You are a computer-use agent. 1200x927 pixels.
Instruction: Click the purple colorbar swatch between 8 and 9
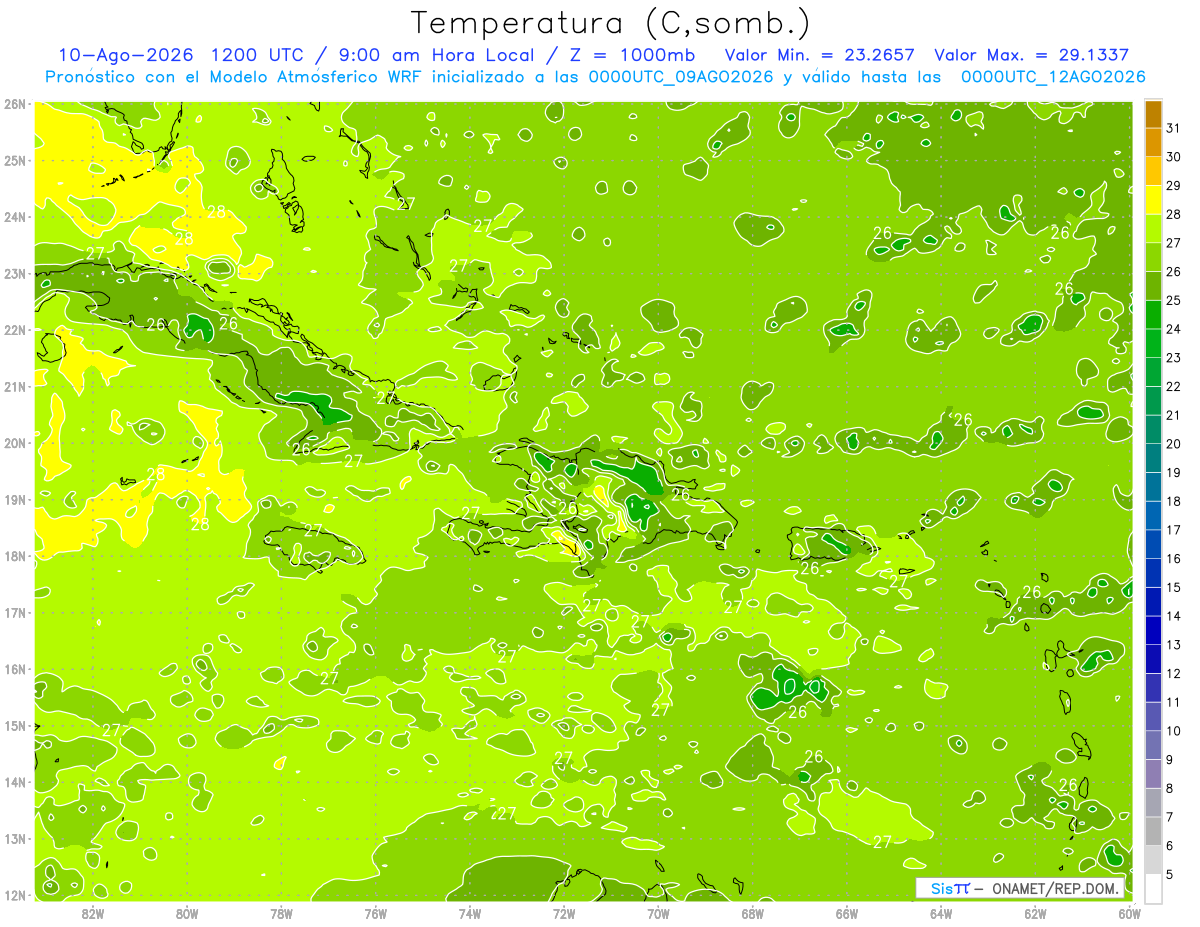coord(1153,774)
